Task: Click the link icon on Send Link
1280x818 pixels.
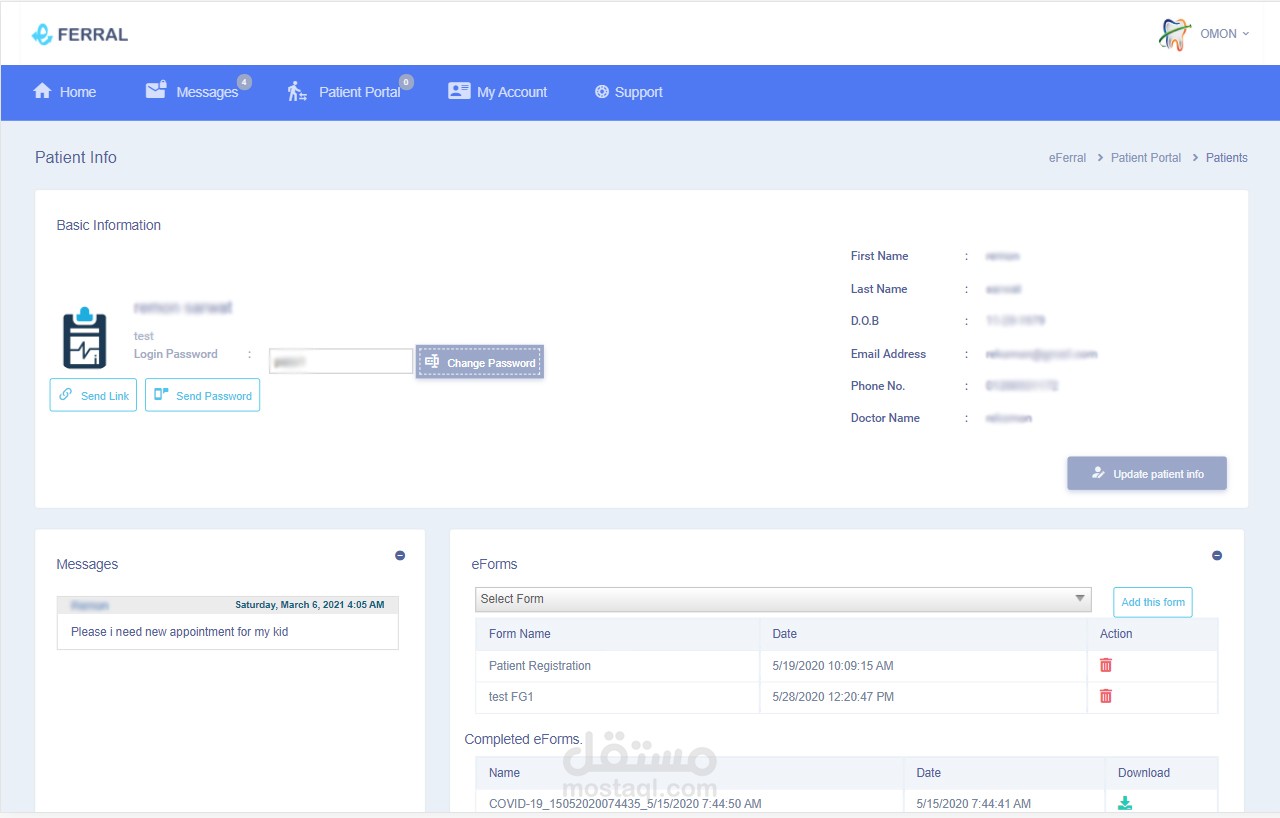Action: point(66,394)
